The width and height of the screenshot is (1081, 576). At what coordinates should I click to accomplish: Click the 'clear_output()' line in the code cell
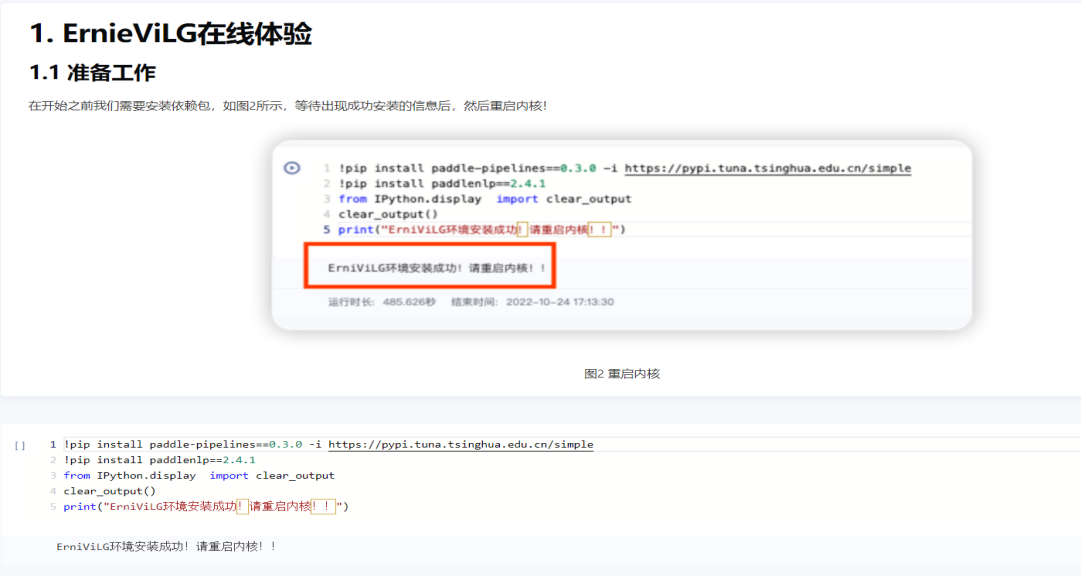(109, 491)
